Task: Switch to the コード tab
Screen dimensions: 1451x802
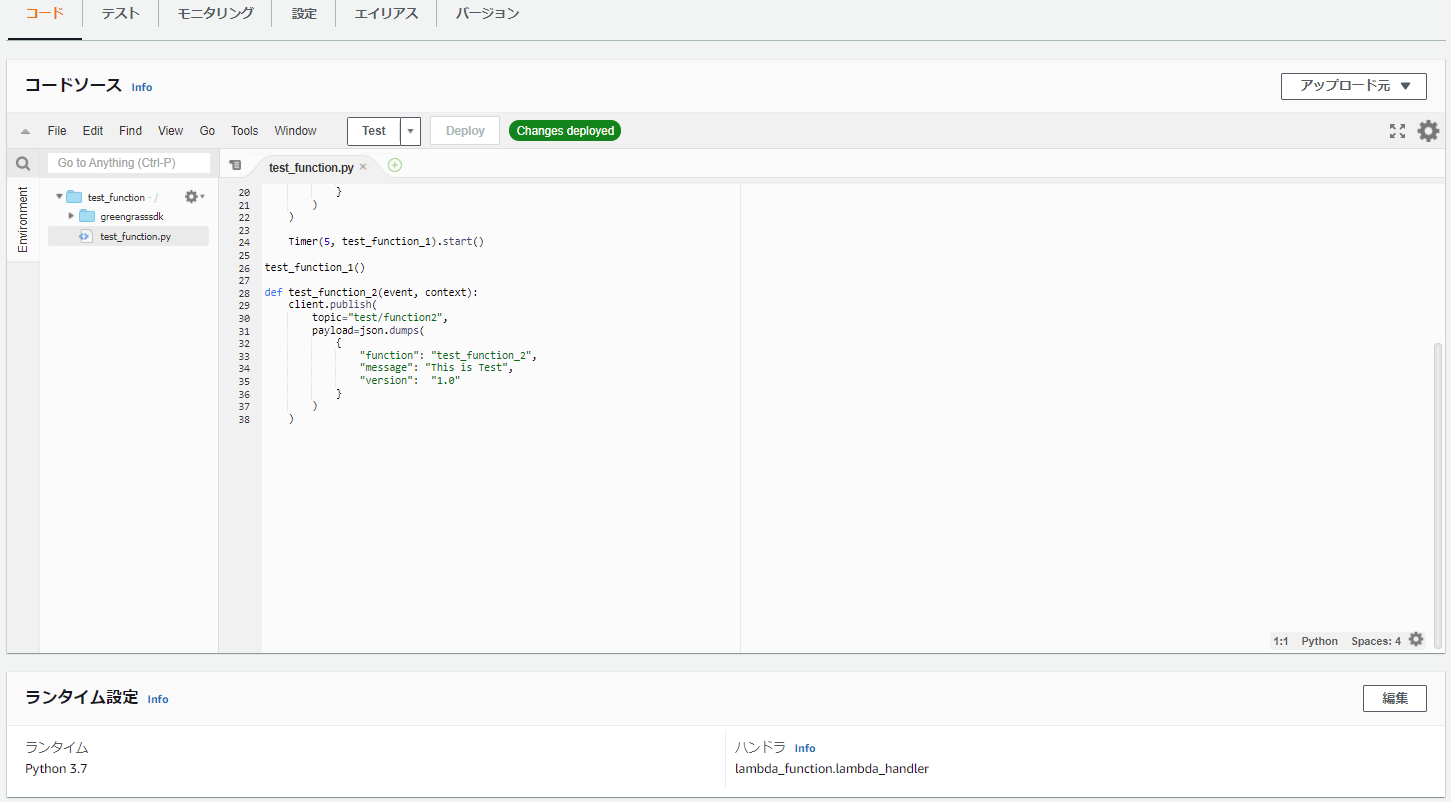Action: 44,14
